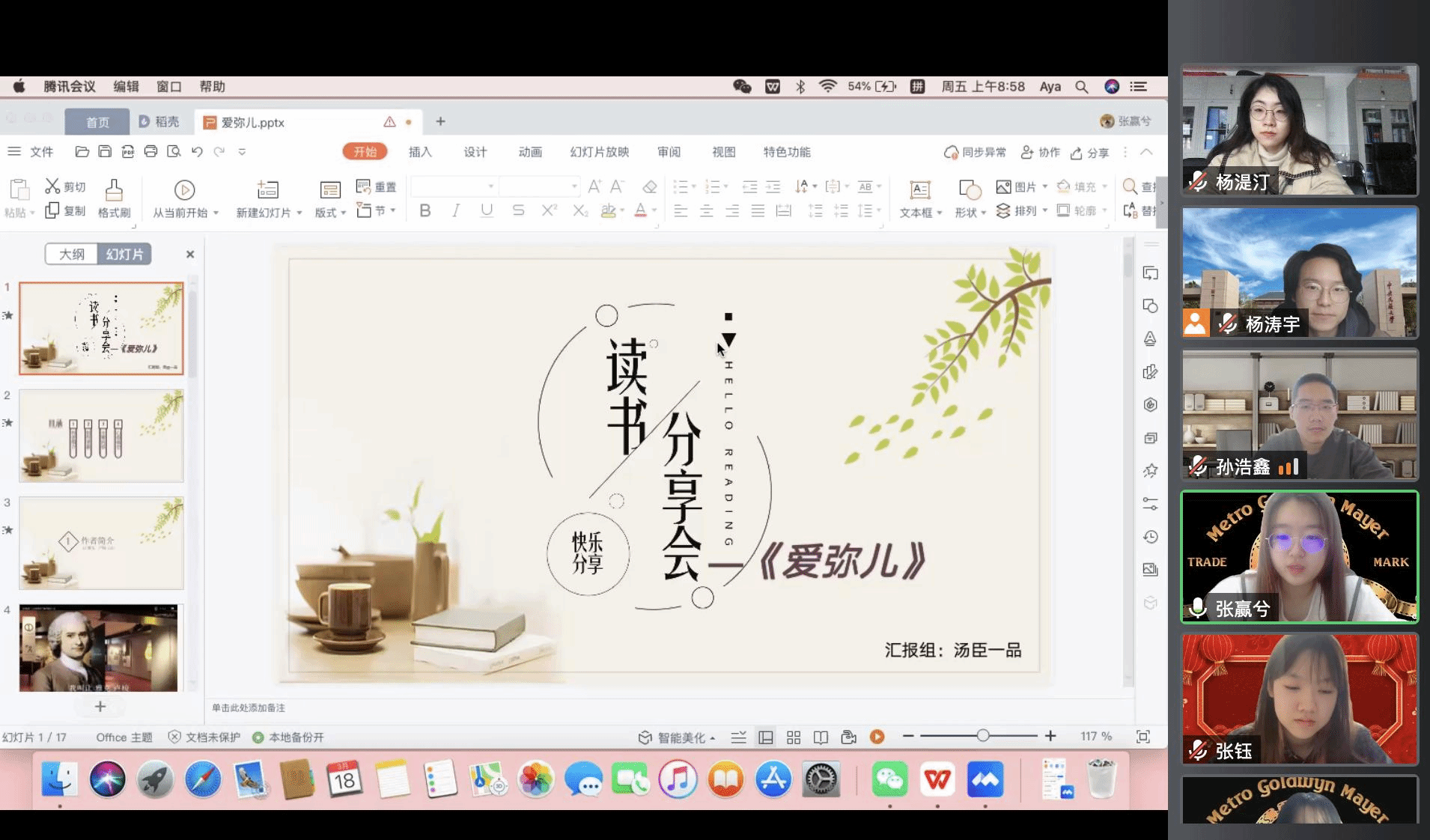Expand the new slide (新建幻灯片) dropdown
Screen dimensions: 1430x840
299,213
